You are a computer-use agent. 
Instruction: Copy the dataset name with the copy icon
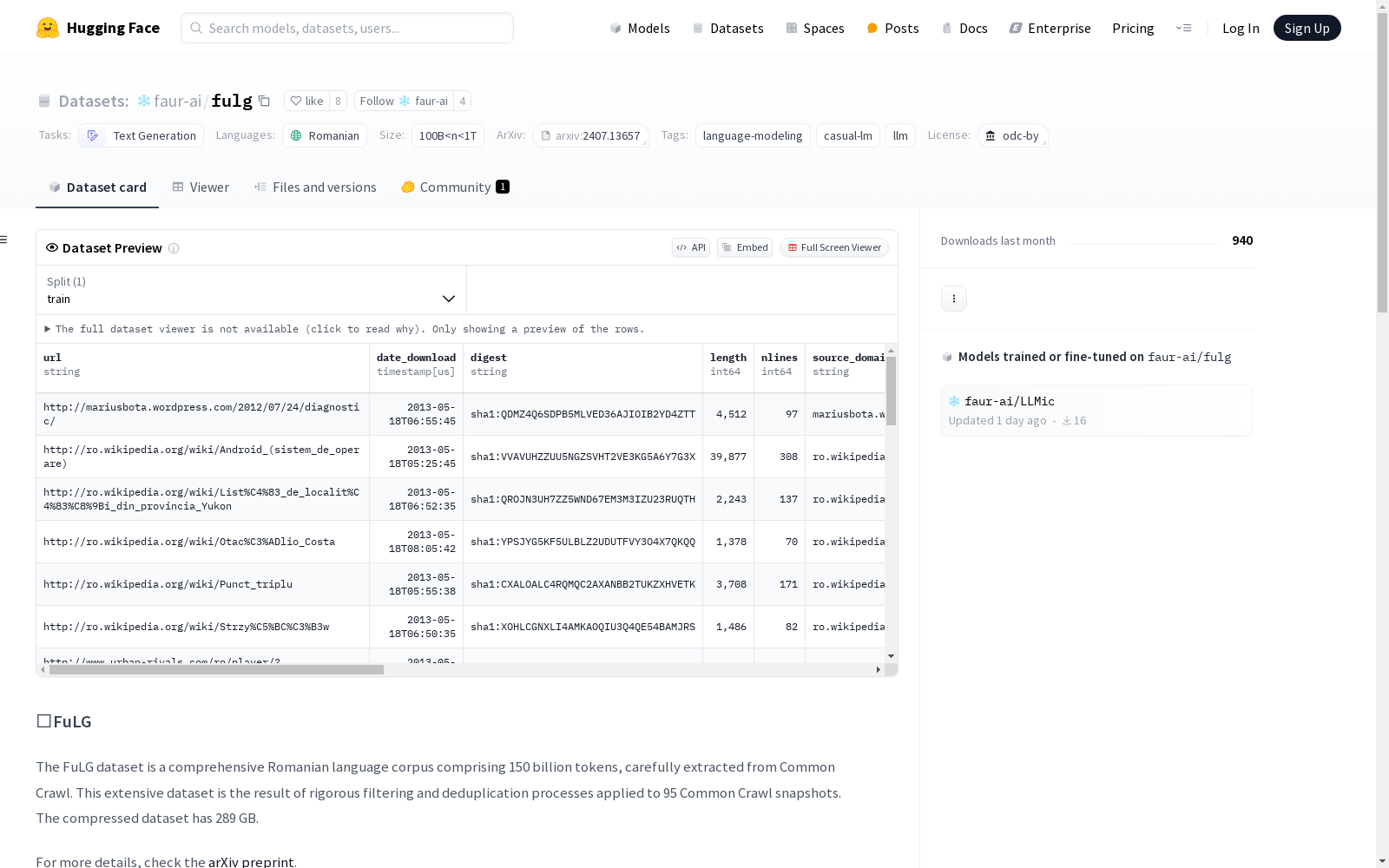click(265, 102)
